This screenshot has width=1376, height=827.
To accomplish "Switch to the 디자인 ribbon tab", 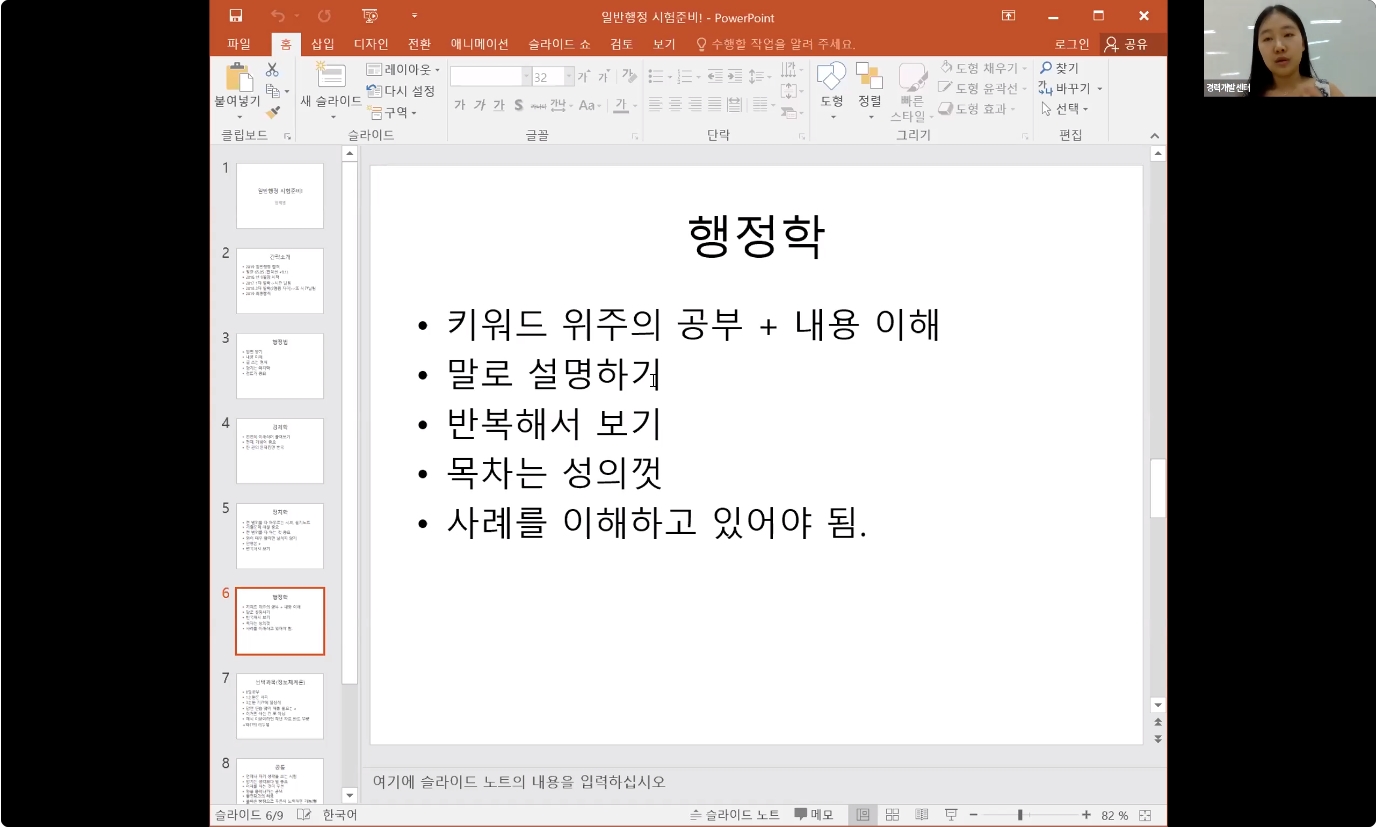I will click(x=371, y=44).
